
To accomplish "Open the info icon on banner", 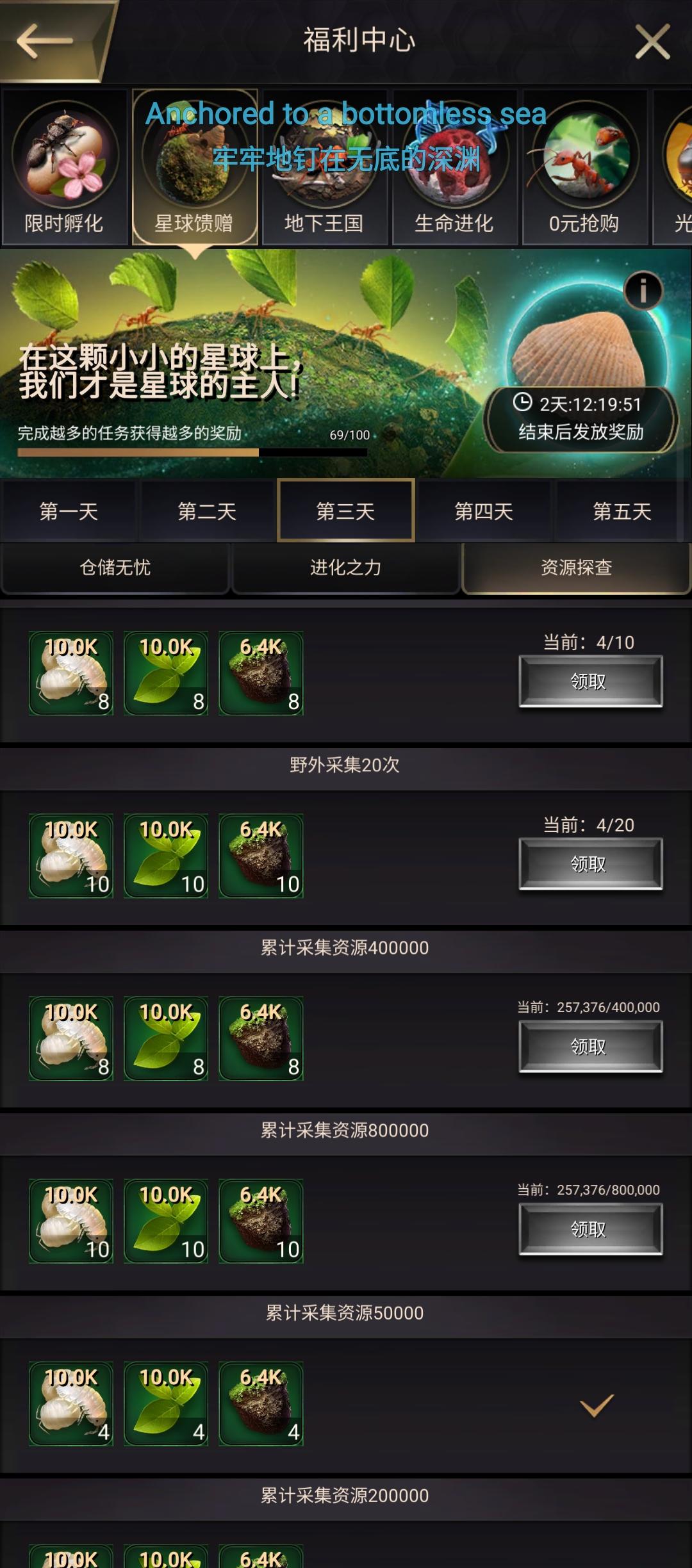I will (x=643, y=291).
